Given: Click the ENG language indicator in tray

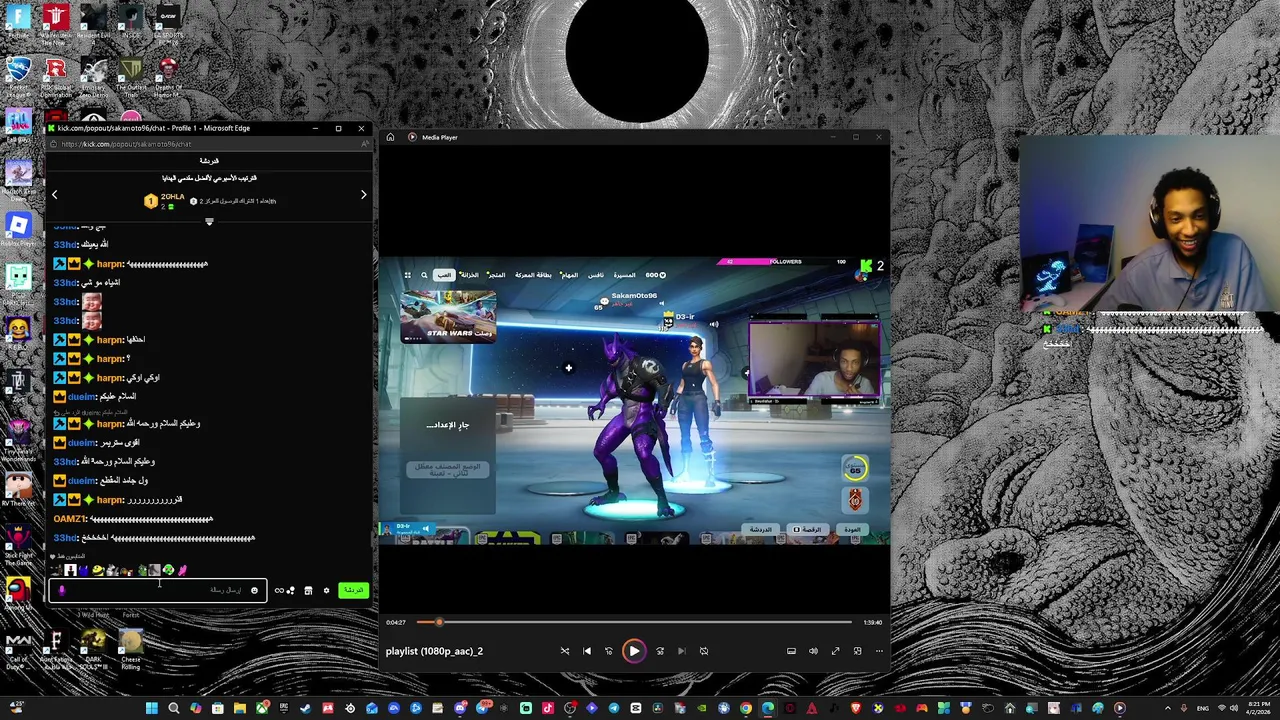Looking at the screenshot, I should 1203,708.
